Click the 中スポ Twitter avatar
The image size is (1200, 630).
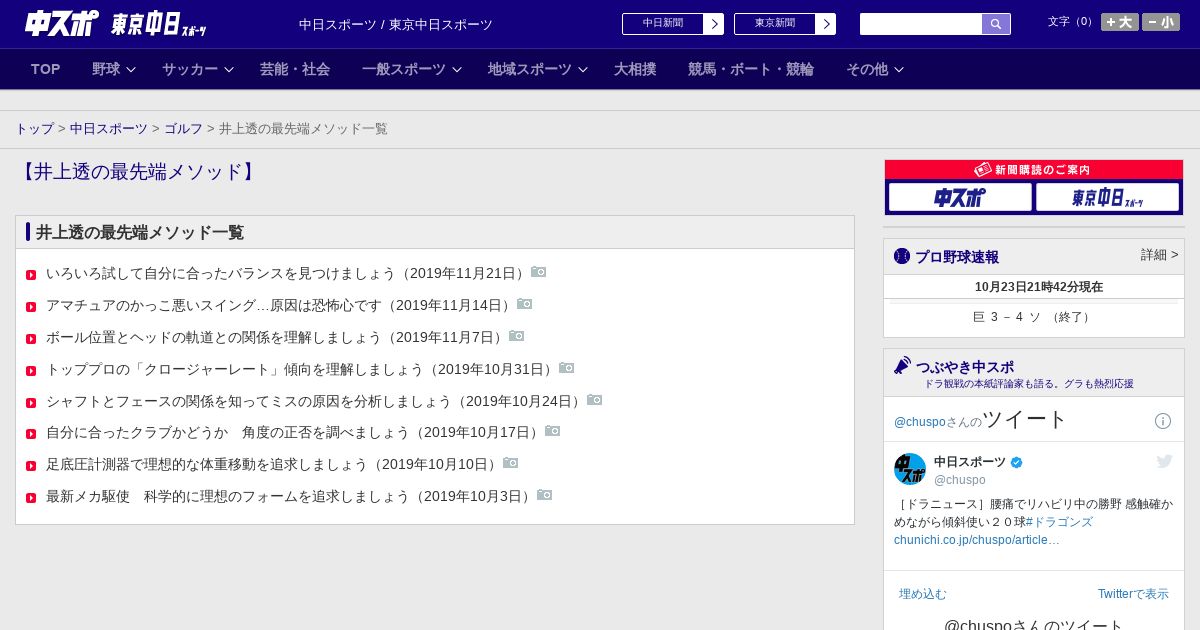[910, 469]
